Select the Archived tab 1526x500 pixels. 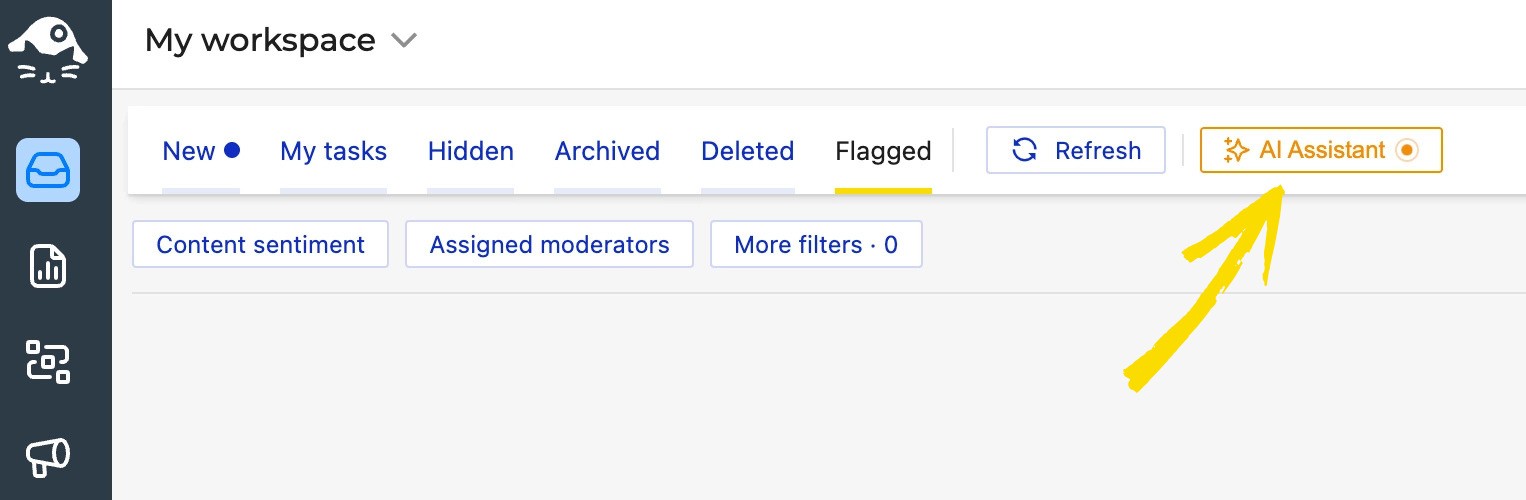point(607,151)
